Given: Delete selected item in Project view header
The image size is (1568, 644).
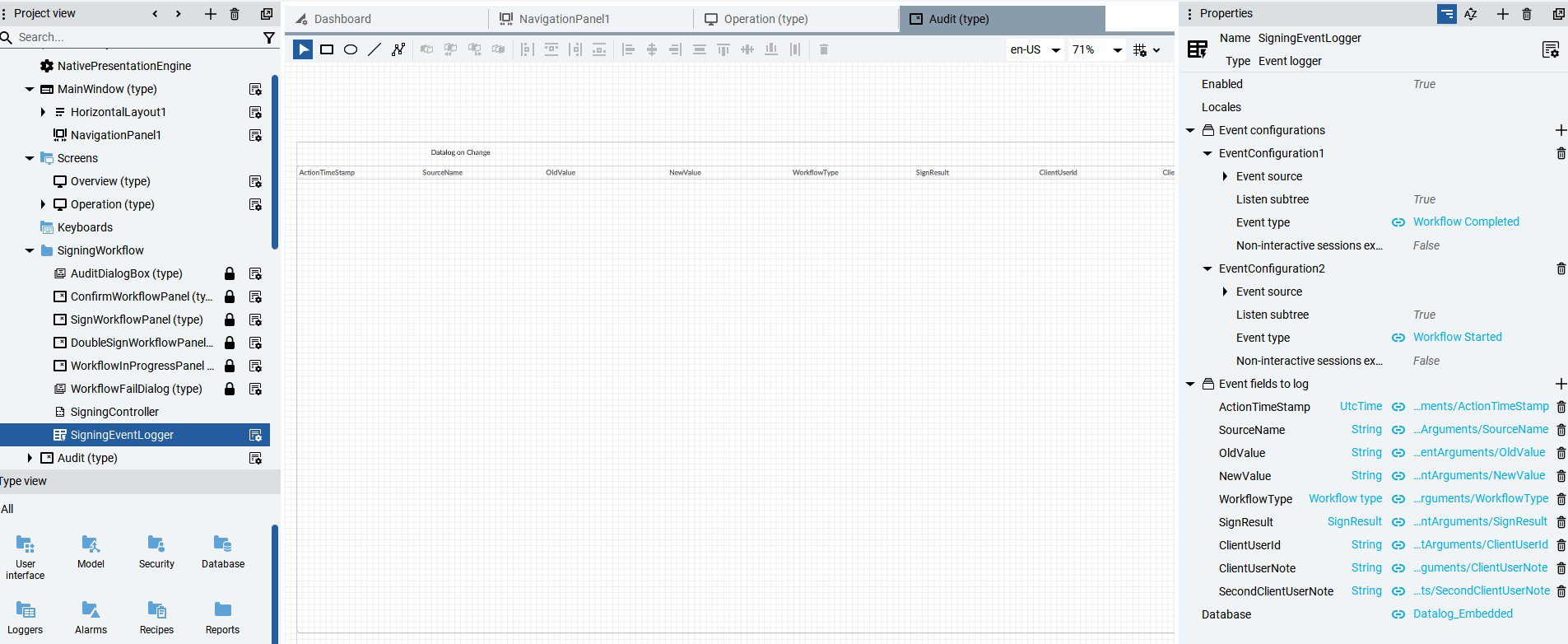Looking at the screenshot, I should pos(235,14).
